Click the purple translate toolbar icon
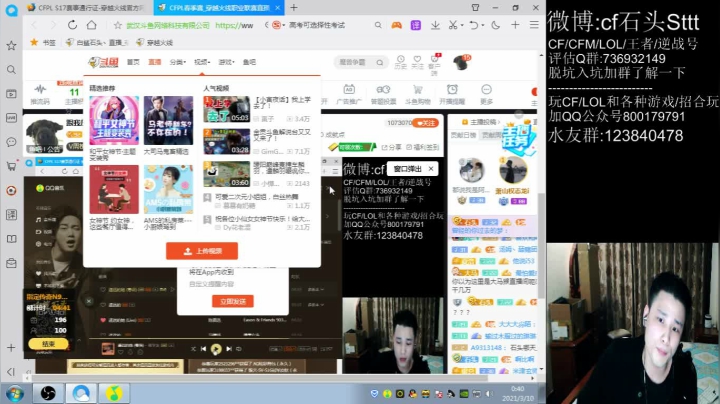 (416, 25)
